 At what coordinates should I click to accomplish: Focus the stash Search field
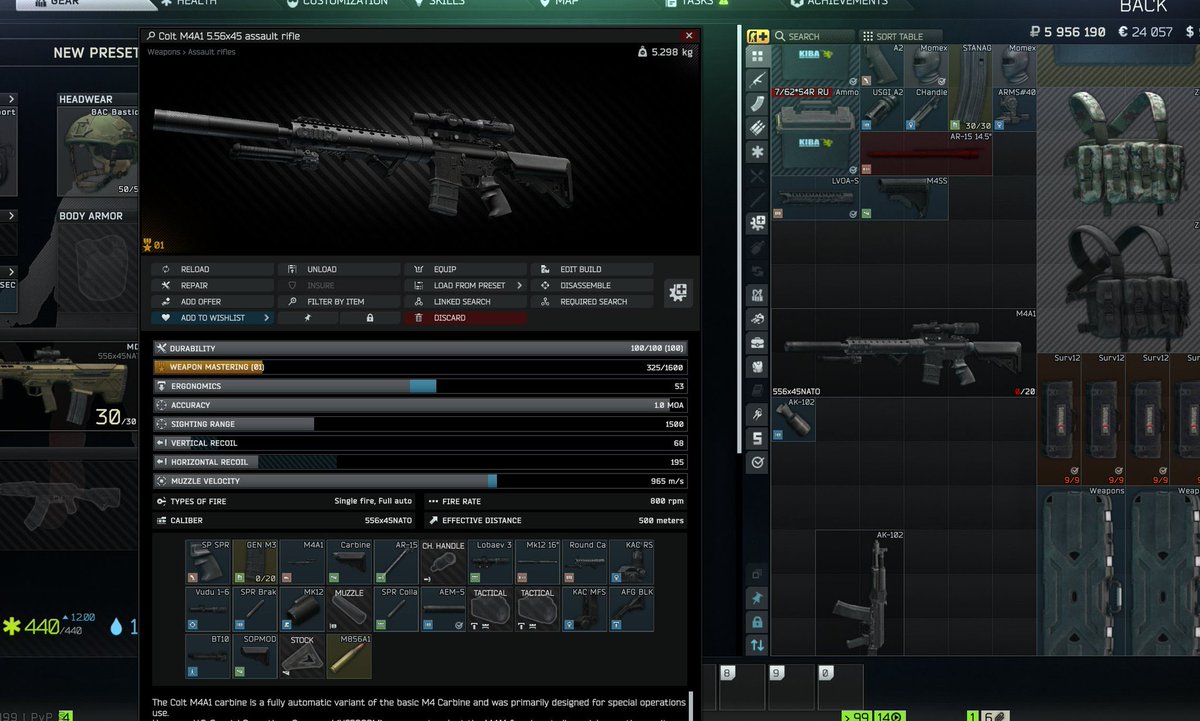(x=814, y=36)
